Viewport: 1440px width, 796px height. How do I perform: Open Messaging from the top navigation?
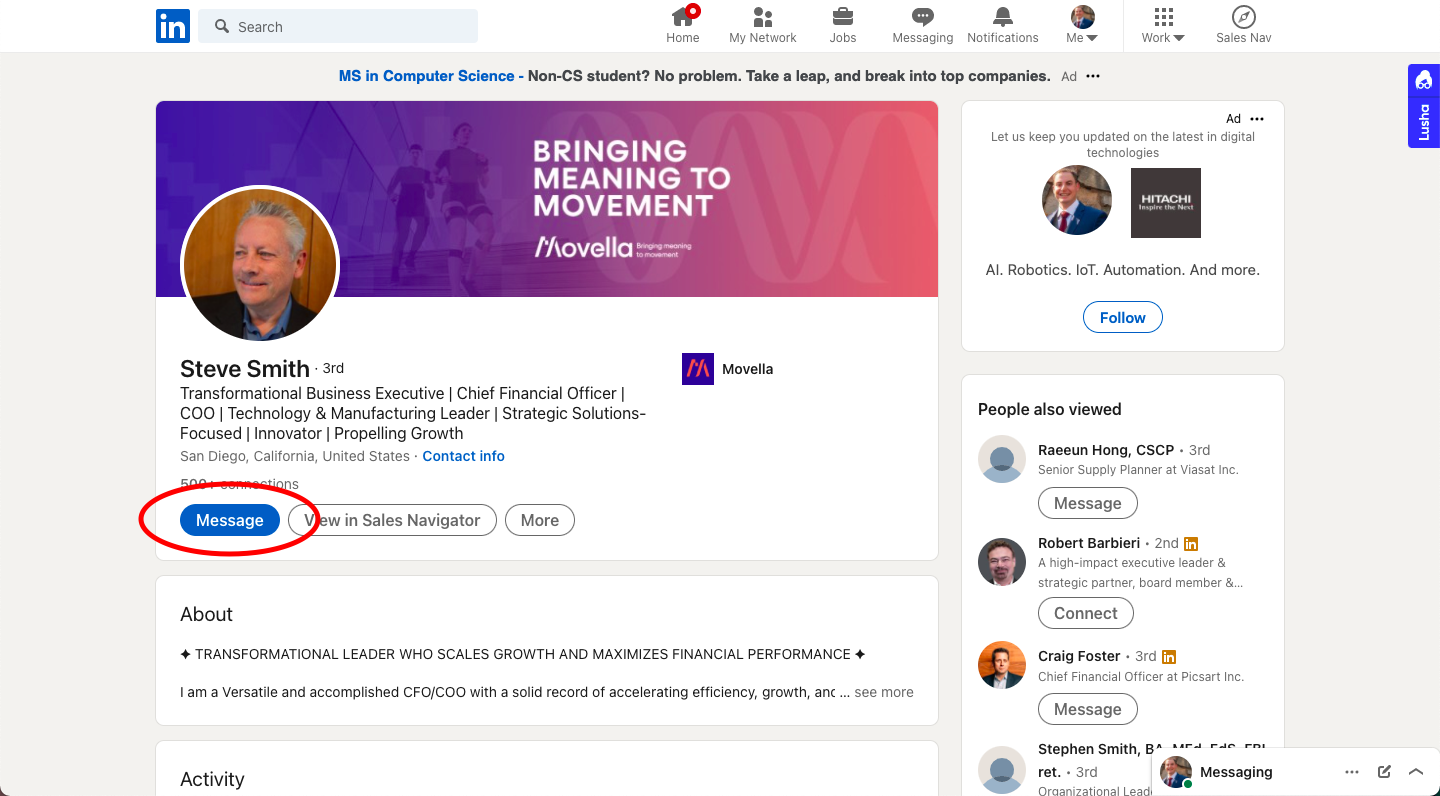coord(922,25)
